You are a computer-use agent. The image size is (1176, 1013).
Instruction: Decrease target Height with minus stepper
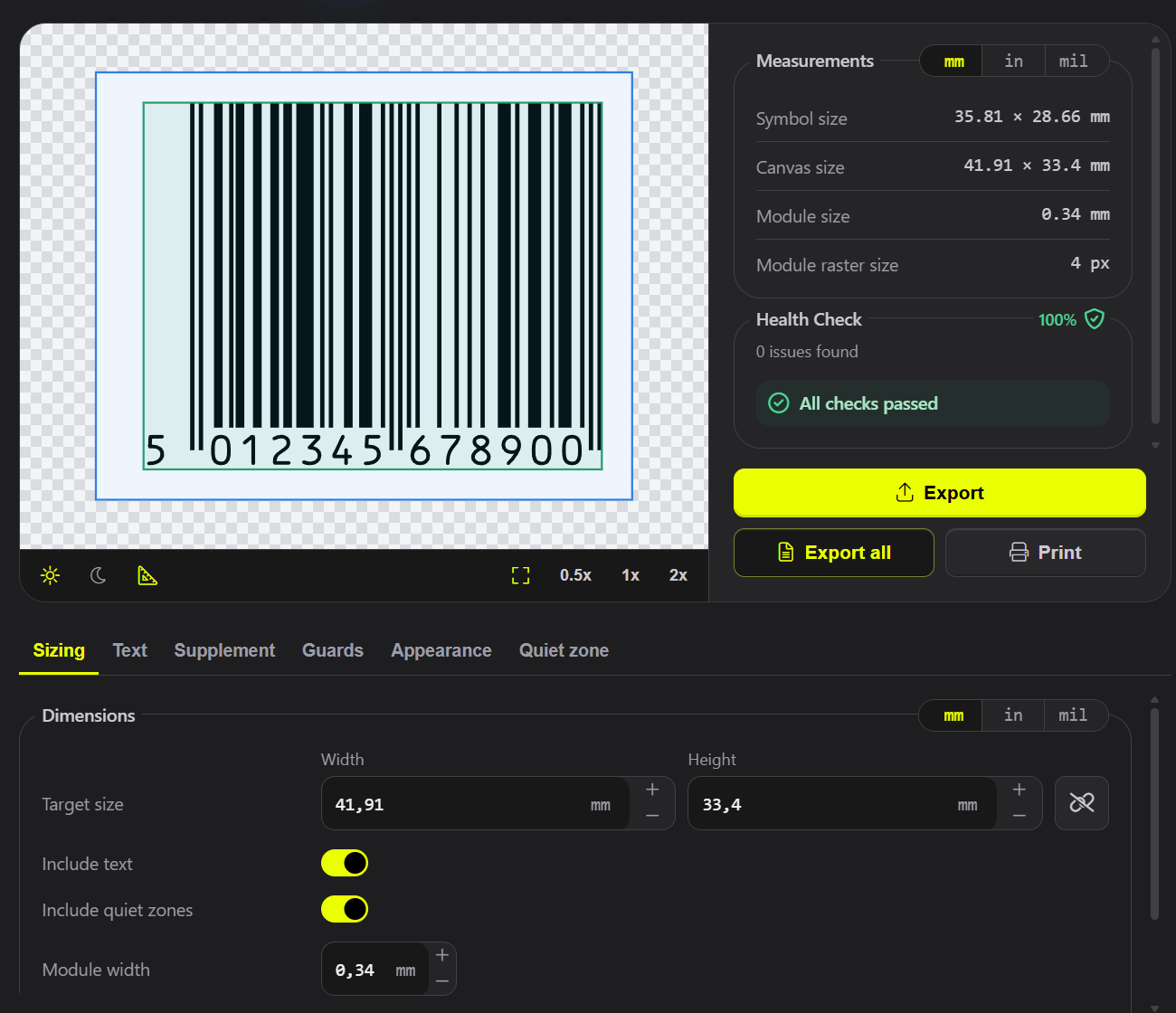(x=1020, y=817)
